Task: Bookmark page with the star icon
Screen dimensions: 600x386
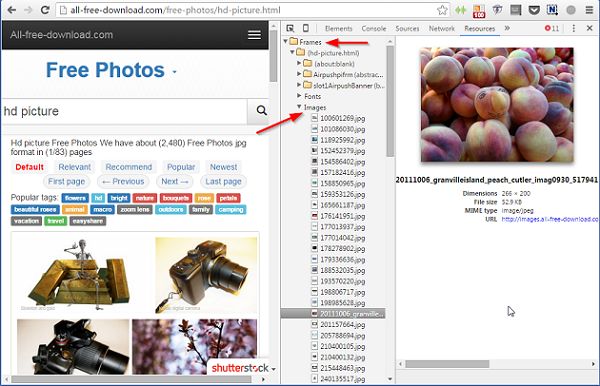Action: pos(442,10)
